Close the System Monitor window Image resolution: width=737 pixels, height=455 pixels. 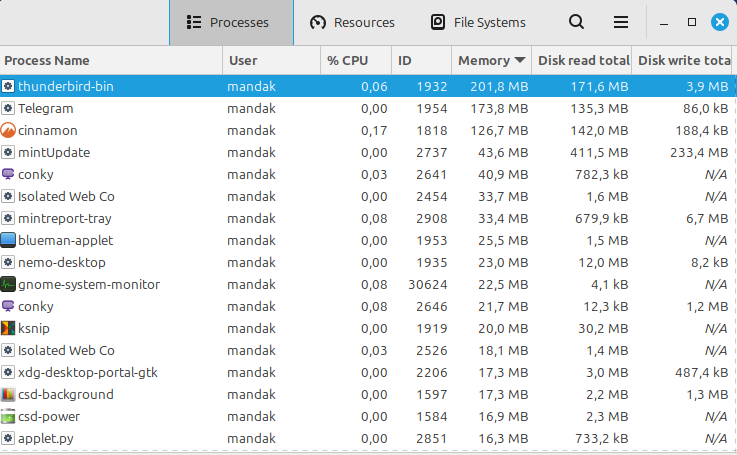coord(720,22)
